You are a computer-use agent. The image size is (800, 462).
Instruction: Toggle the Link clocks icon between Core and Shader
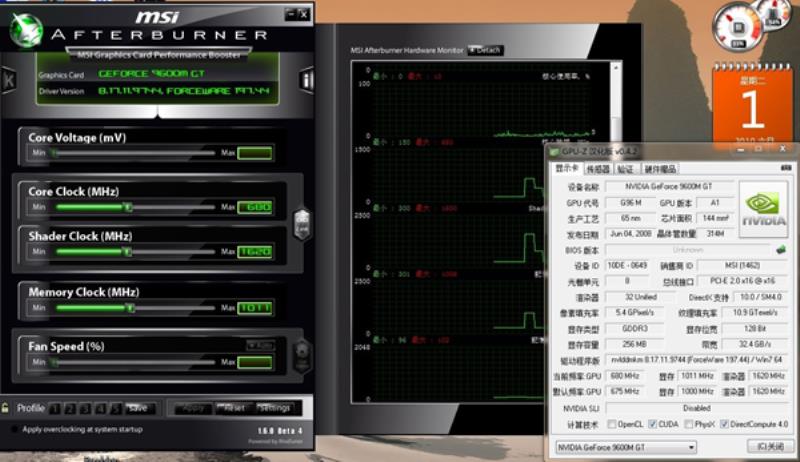click(302, 224)
